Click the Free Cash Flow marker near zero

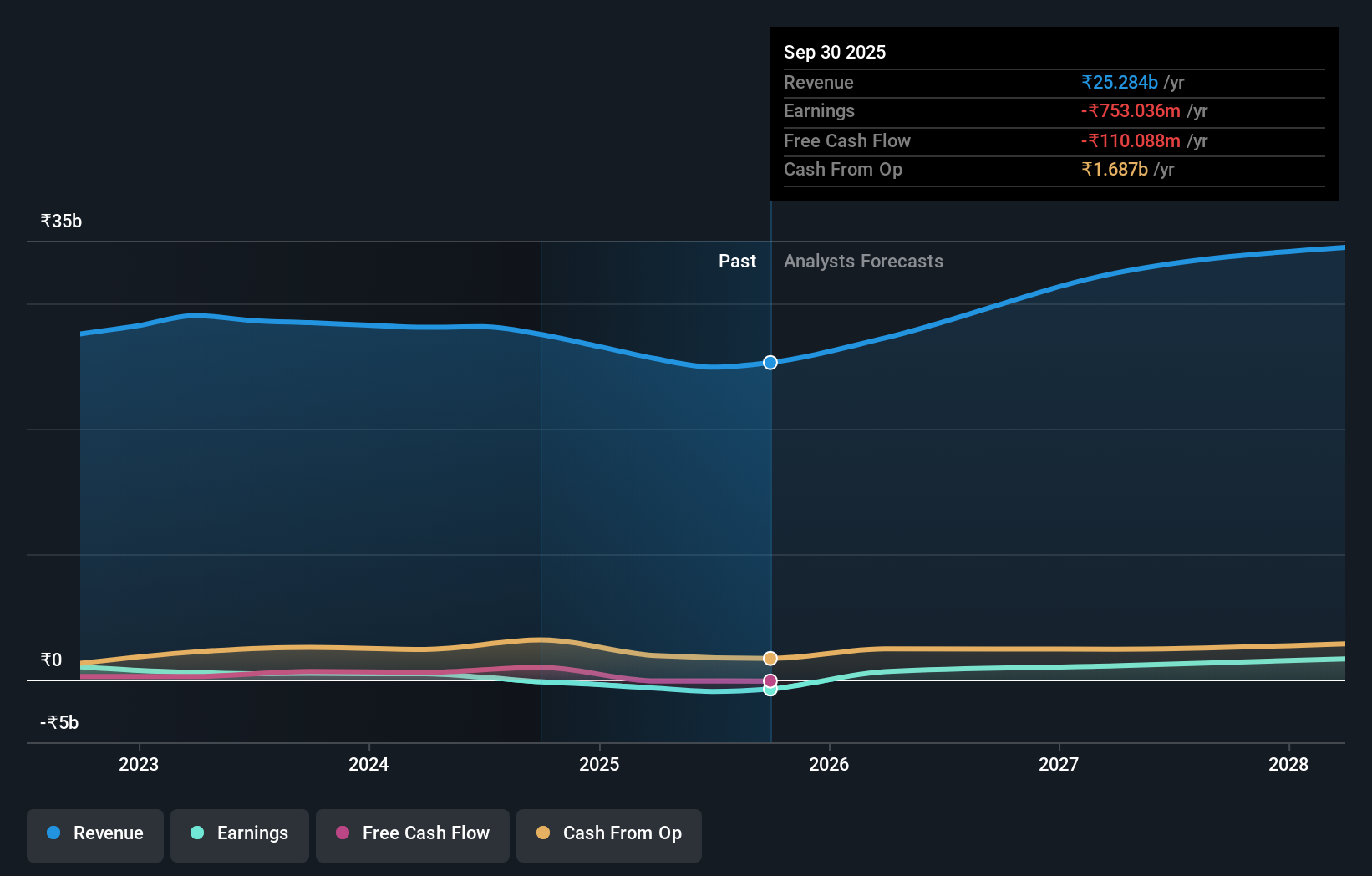point(770,680)
